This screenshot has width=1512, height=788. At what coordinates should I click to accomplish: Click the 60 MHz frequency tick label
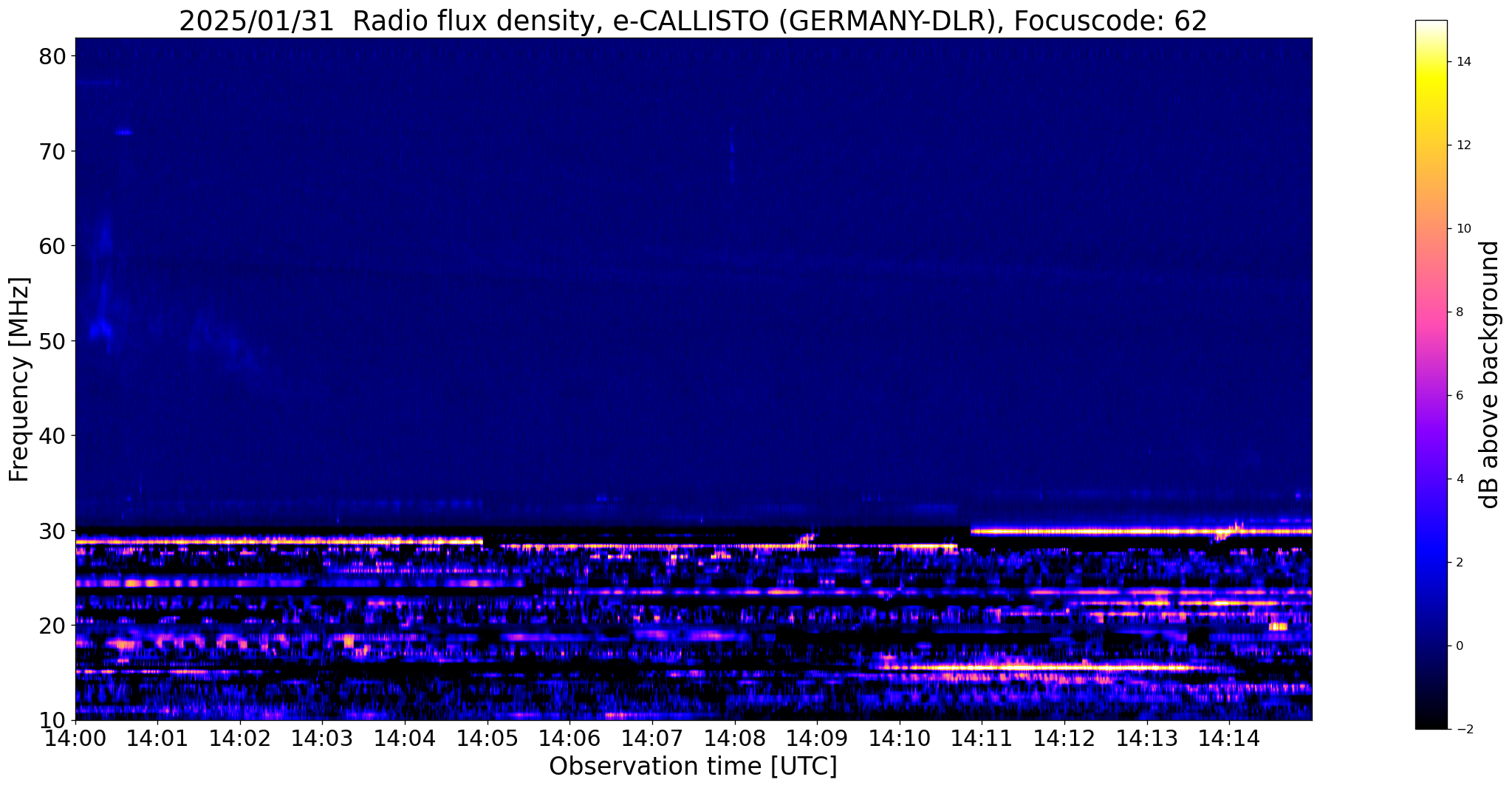click(52, 246)
